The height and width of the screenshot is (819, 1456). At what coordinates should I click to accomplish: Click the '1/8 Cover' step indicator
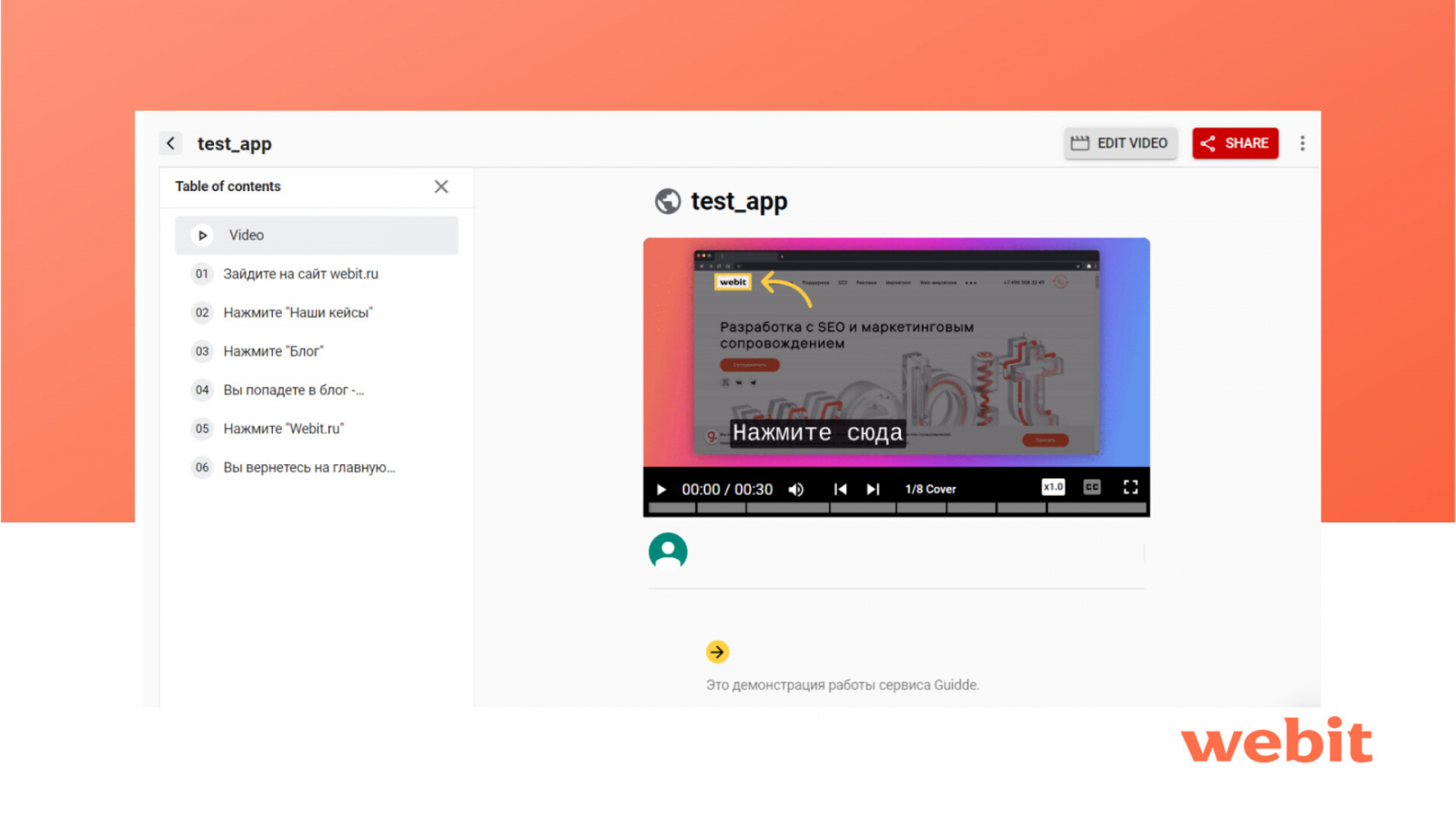(x=930, y=490)
